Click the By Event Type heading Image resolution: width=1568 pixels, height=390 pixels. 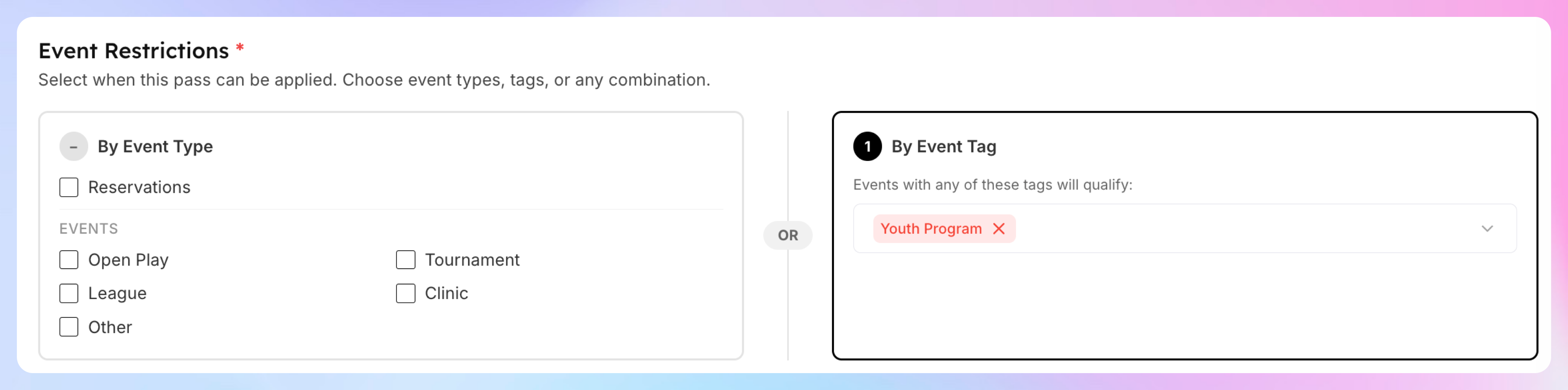(155, 147)
